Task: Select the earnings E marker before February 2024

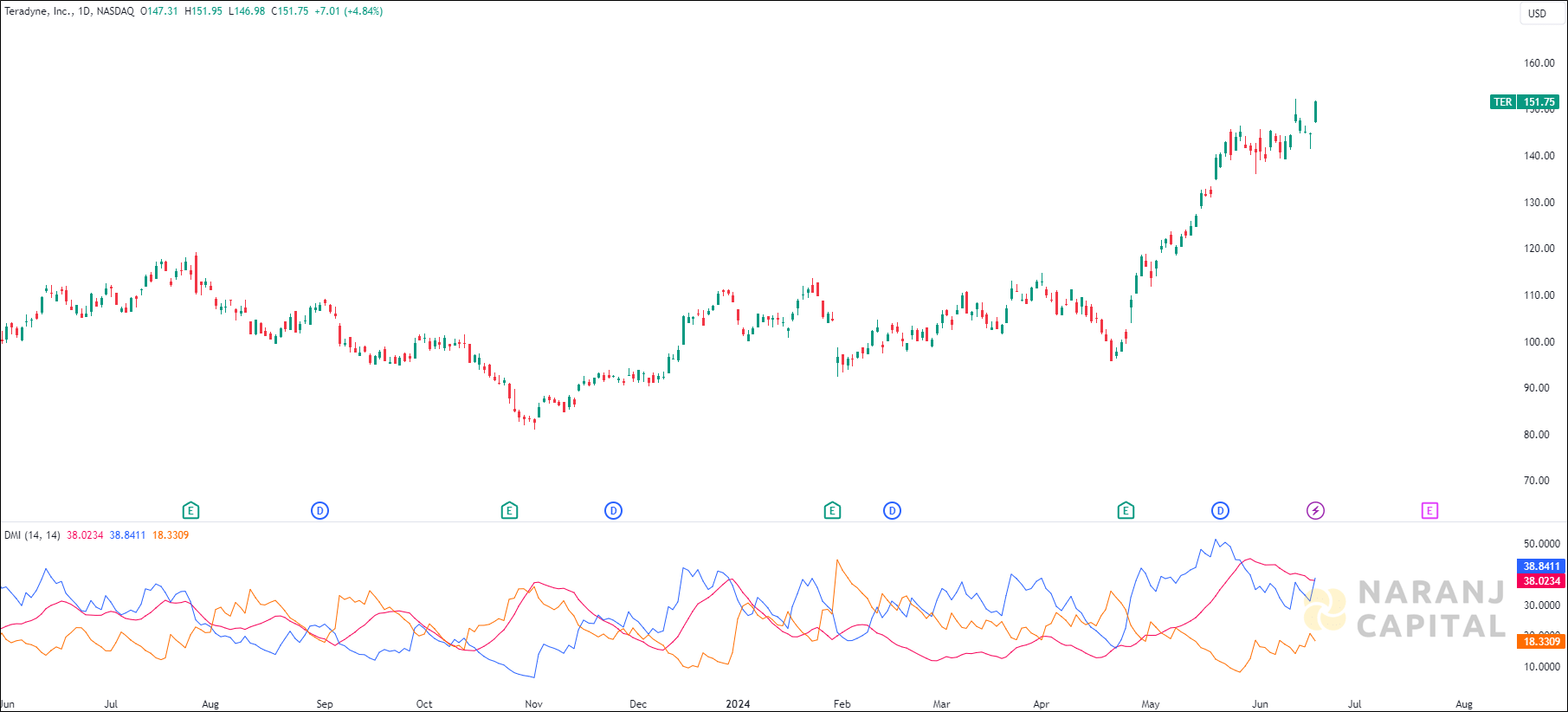Action: coord(832,511)
